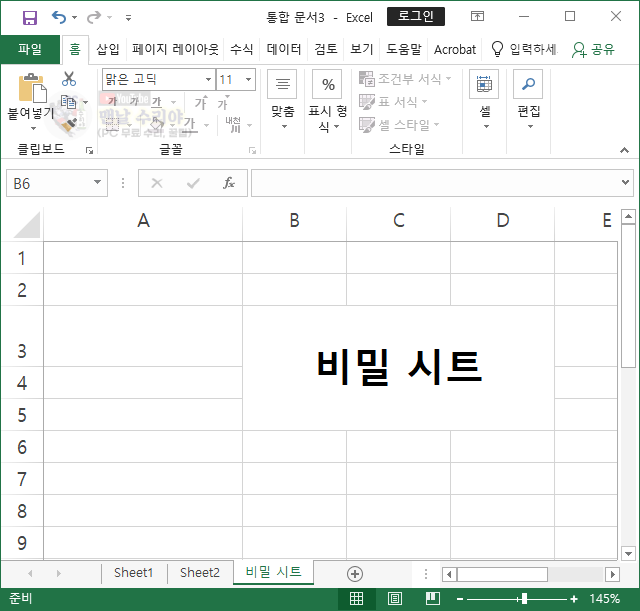
Task: Click the cancel X in formula bar
Action: click(x=157, y=183)
